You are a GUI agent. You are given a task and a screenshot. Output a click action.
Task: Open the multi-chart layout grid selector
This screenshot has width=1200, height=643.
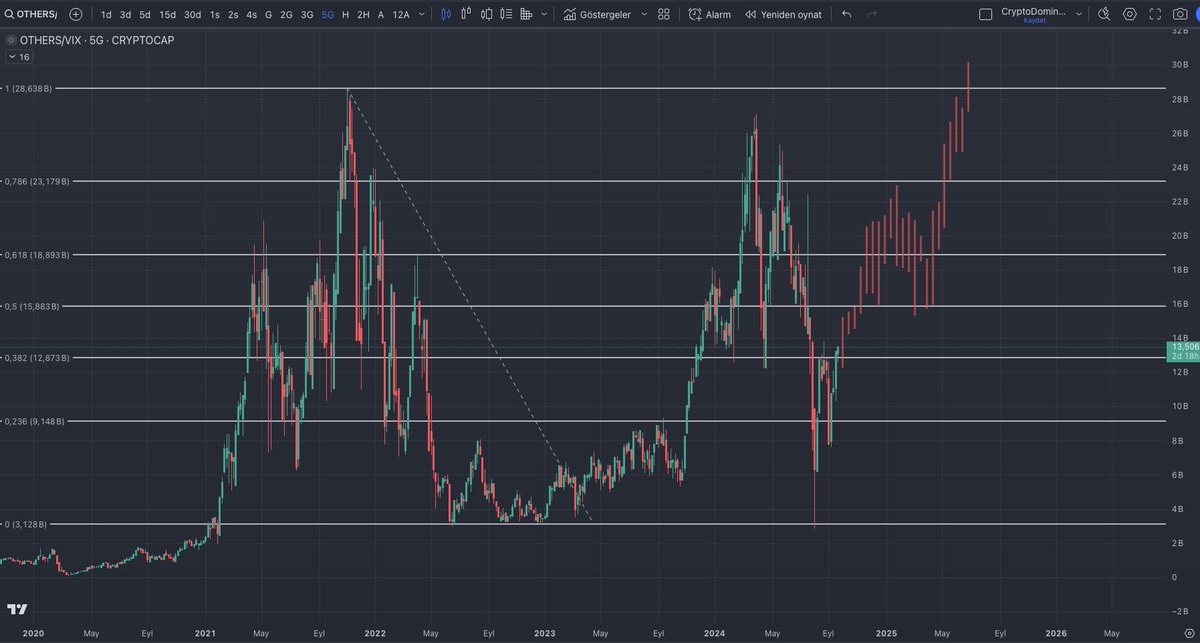point(664,14)
